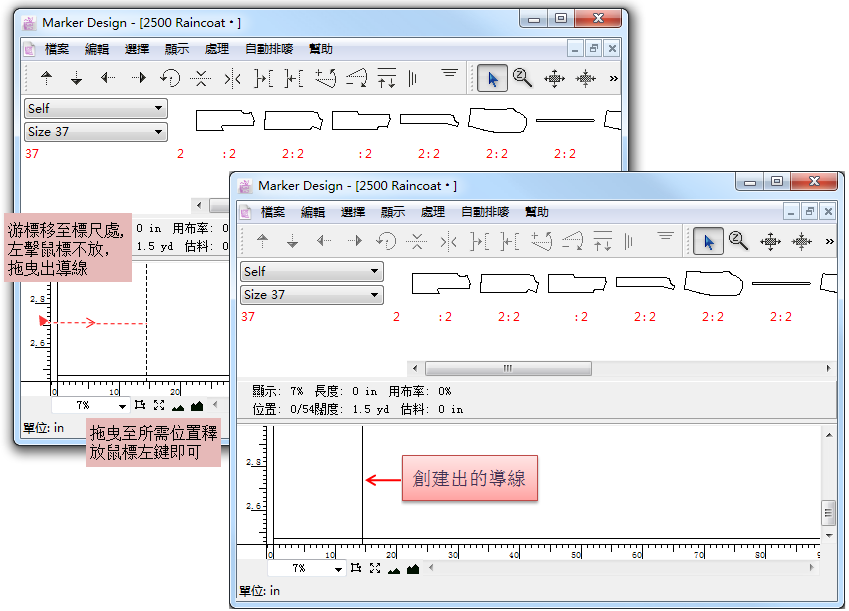Click the front window's vertical scrollbar thumb

828,513
